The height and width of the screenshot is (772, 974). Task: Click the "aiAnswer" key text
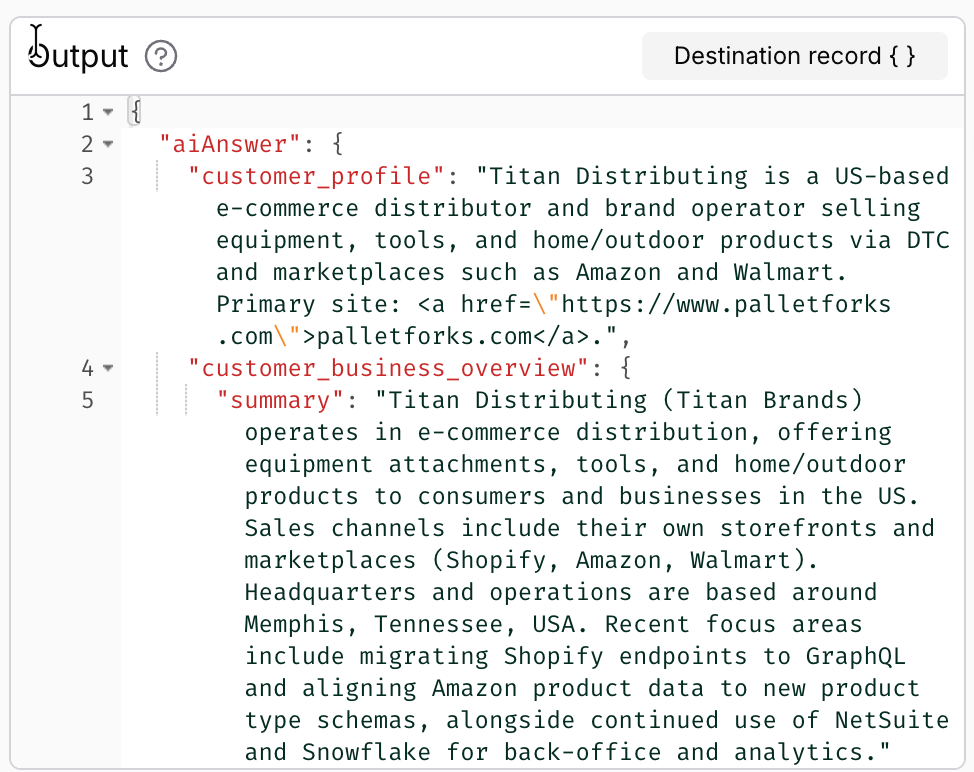230,144
